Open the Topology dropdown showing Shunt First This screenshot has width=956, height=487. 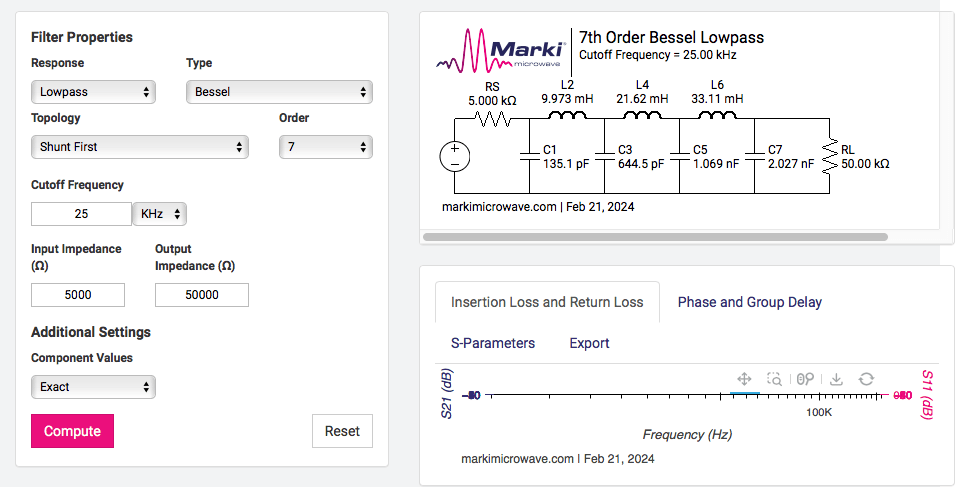point(139,147)
